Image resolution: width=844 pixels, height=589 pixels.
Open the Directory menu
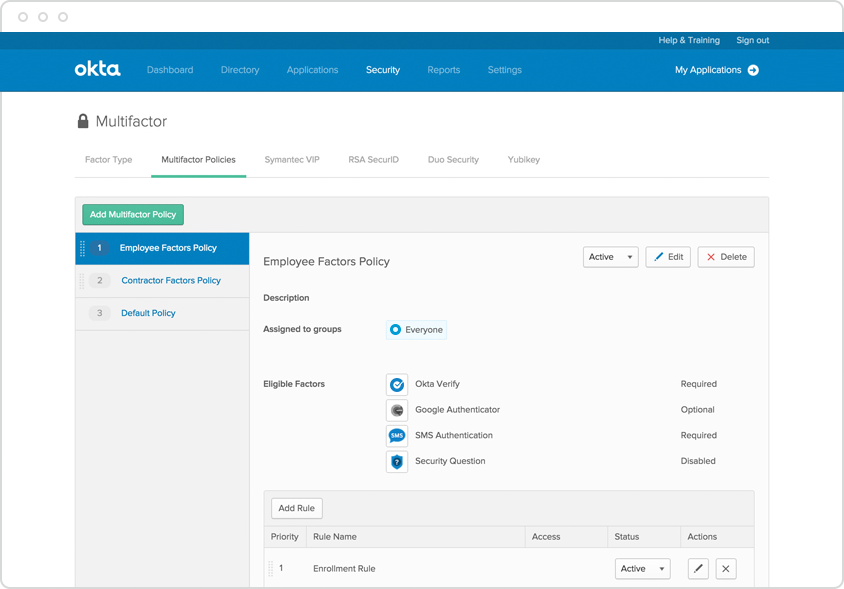coord(240,70)
